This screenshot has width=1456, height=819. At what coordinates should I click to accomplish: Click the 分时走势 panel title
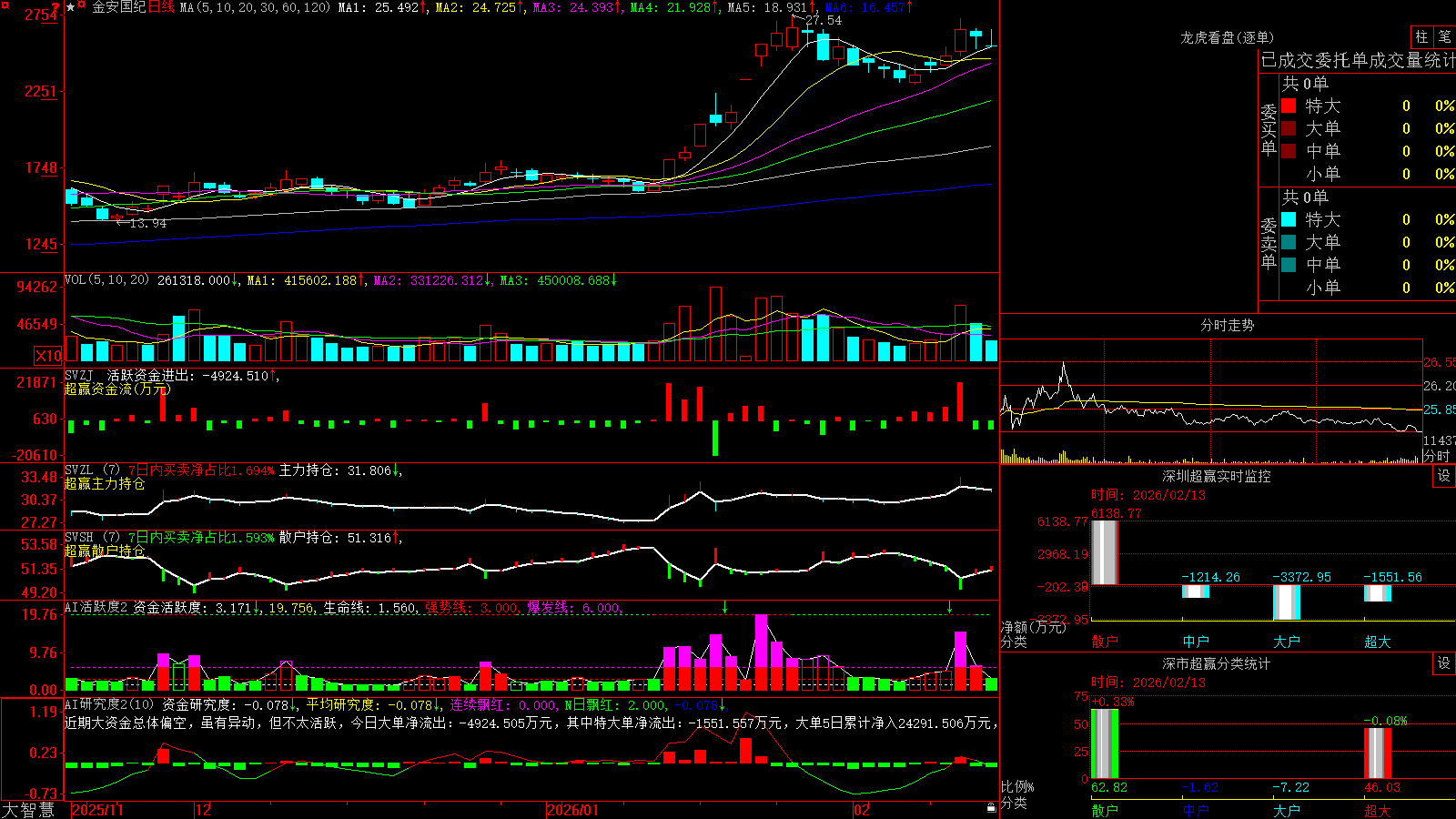(1227, 325)
